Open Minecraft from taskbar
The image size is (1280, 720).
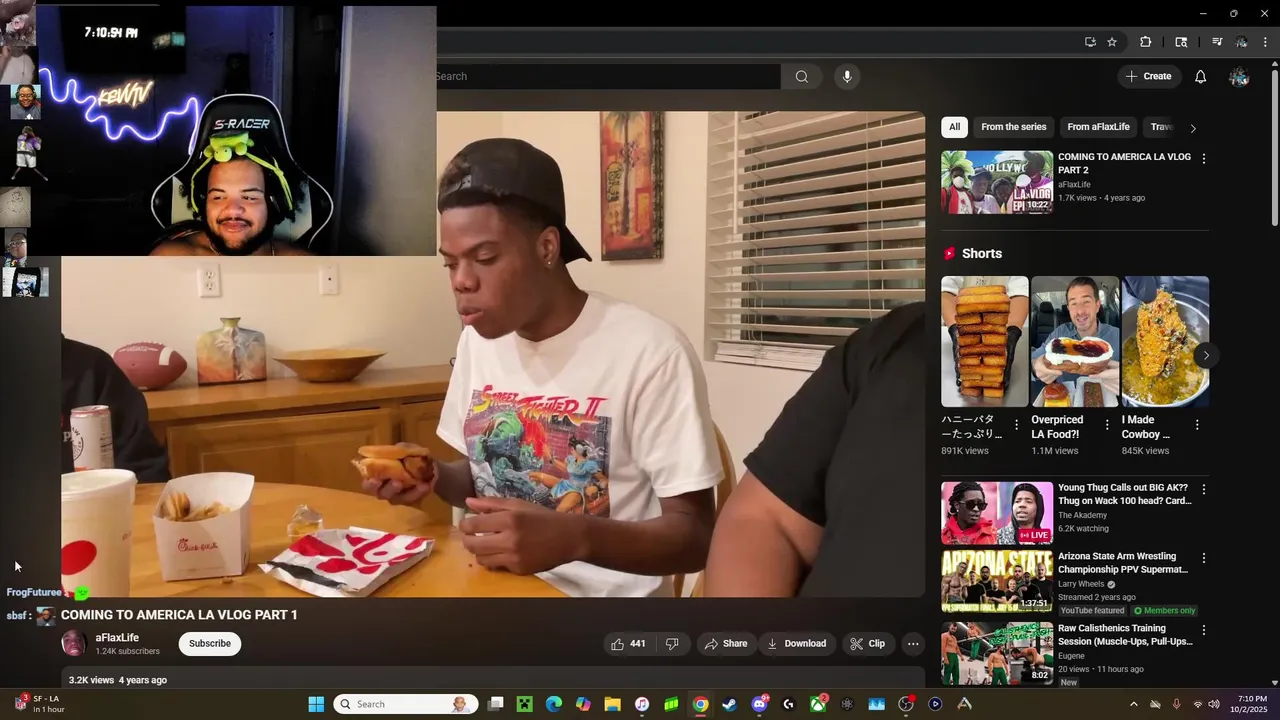[x=524, y=704]
